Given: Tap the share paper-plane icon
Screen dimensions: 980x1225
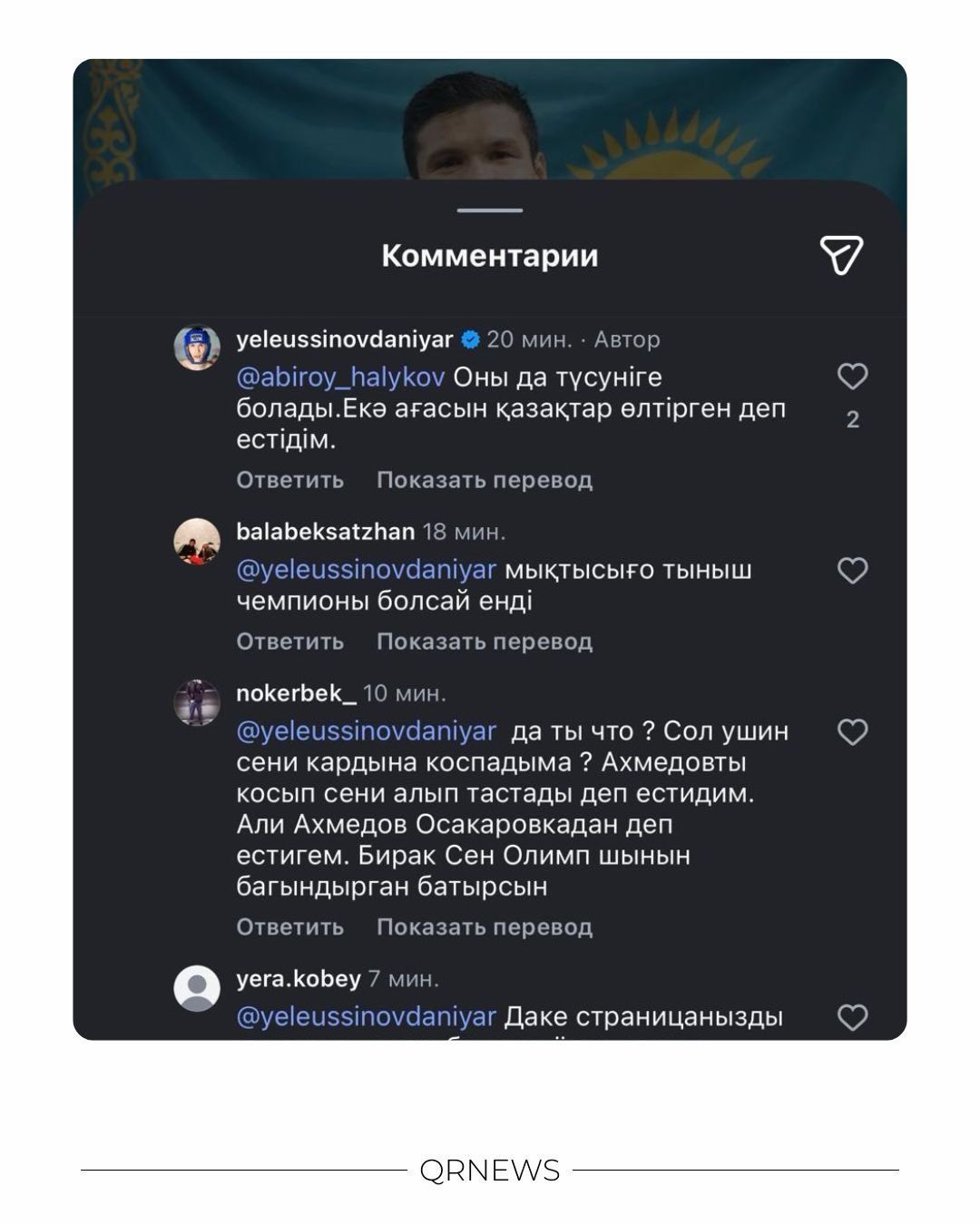Looking at the screenshot, I should pyautogui.click(x=841, y=255).
